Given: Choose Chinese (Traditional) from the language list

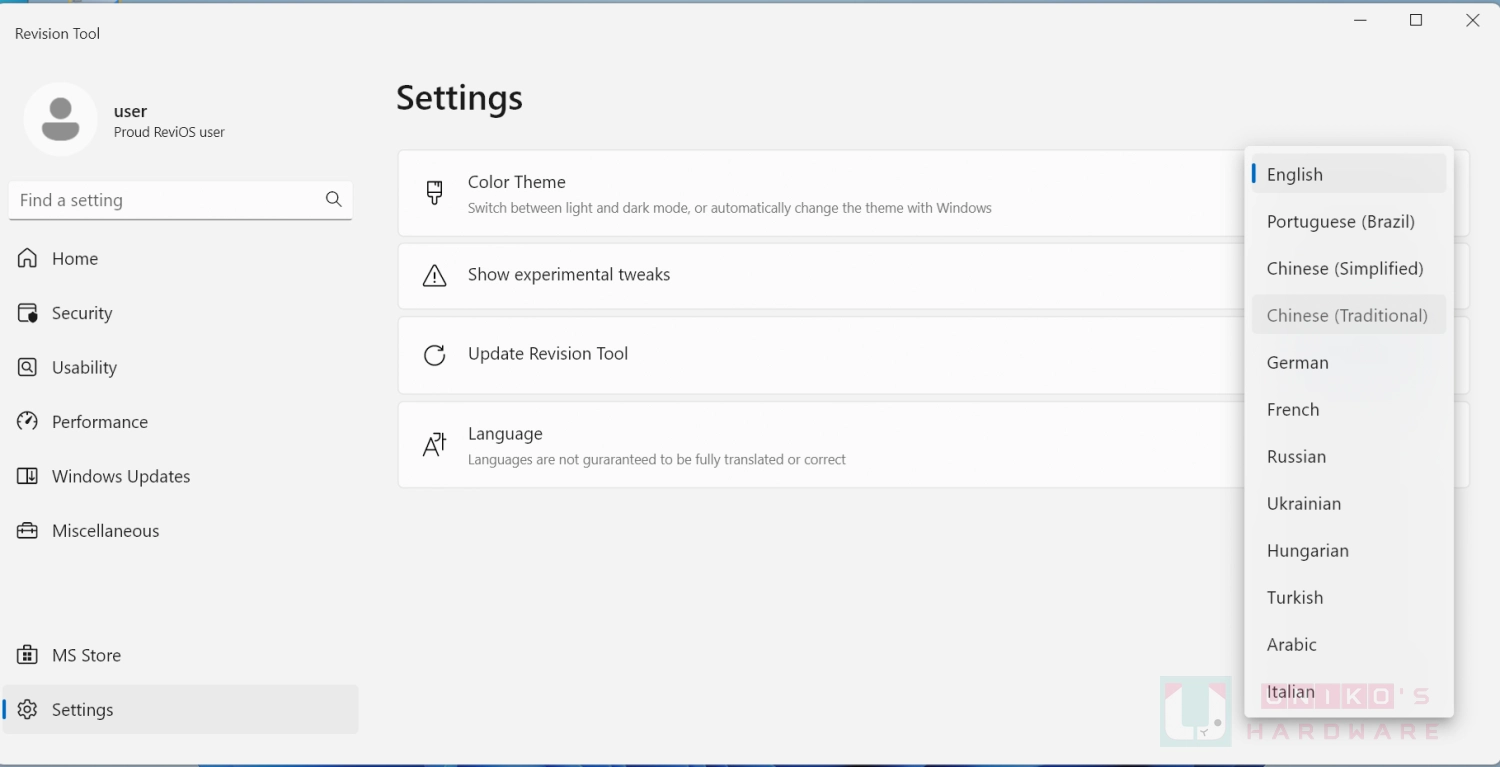Looking at the screenshot, I should coord(1347,314).
